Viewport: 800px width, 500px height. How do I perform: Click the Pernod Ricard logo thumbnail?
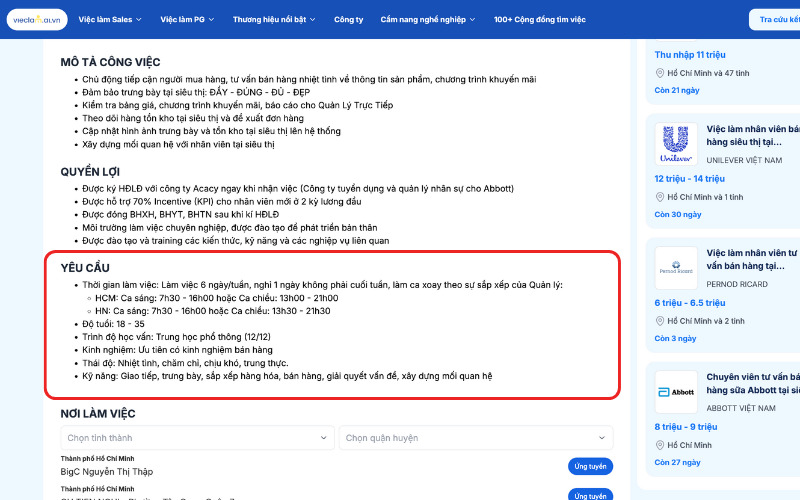tap(676, 268)
